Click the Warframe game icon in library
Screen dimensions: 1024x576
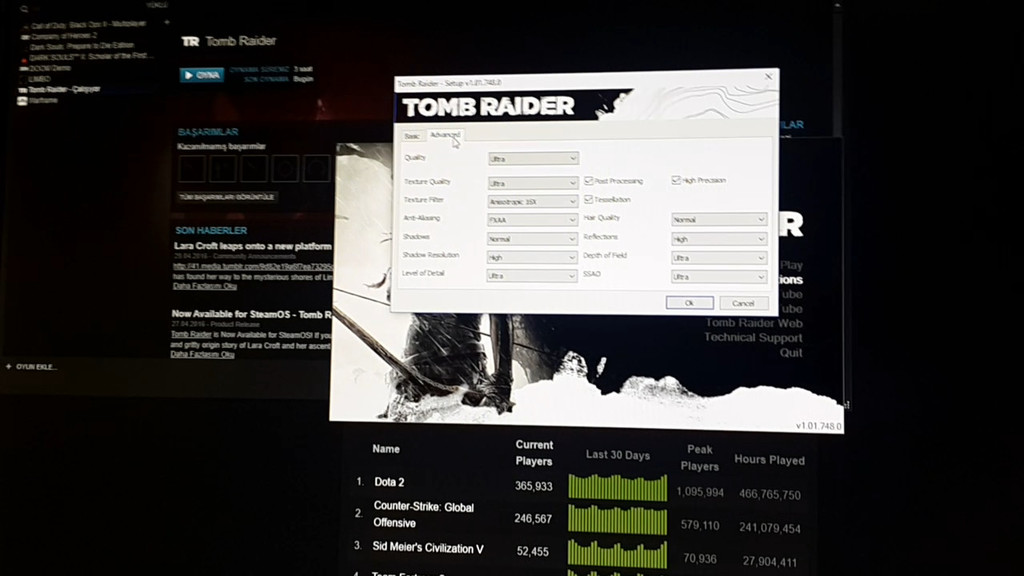pyautogui.click(x=22, y=101)
